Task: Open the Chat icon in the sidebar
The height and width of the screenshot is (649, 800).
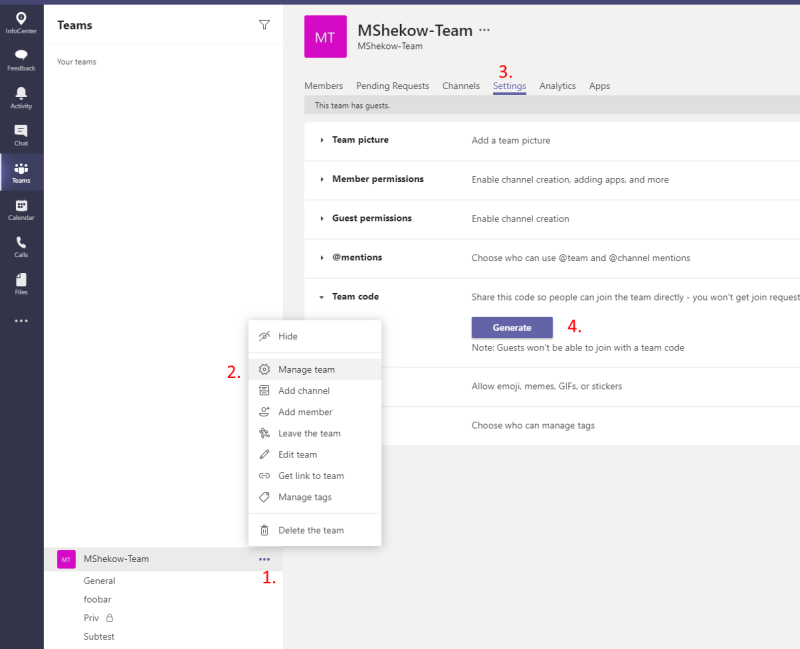Action: [21, 135]
